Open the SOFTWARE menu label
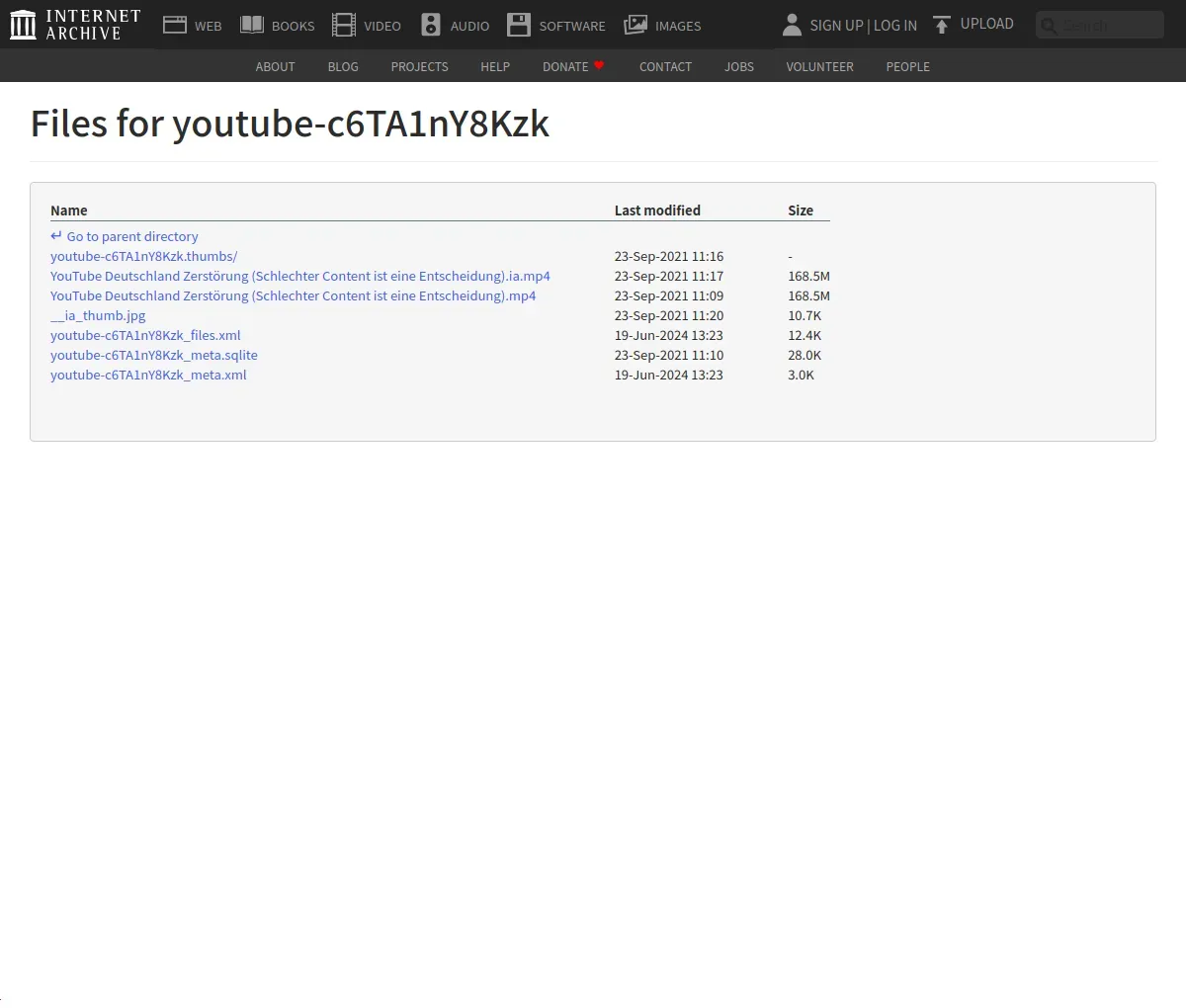The image size is (1186, 1008). pos(572,27)
